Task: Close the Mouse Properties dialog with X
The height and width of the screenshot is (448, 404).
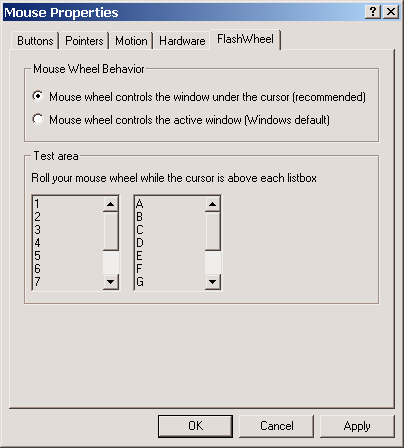Action: tap(390, 12)
